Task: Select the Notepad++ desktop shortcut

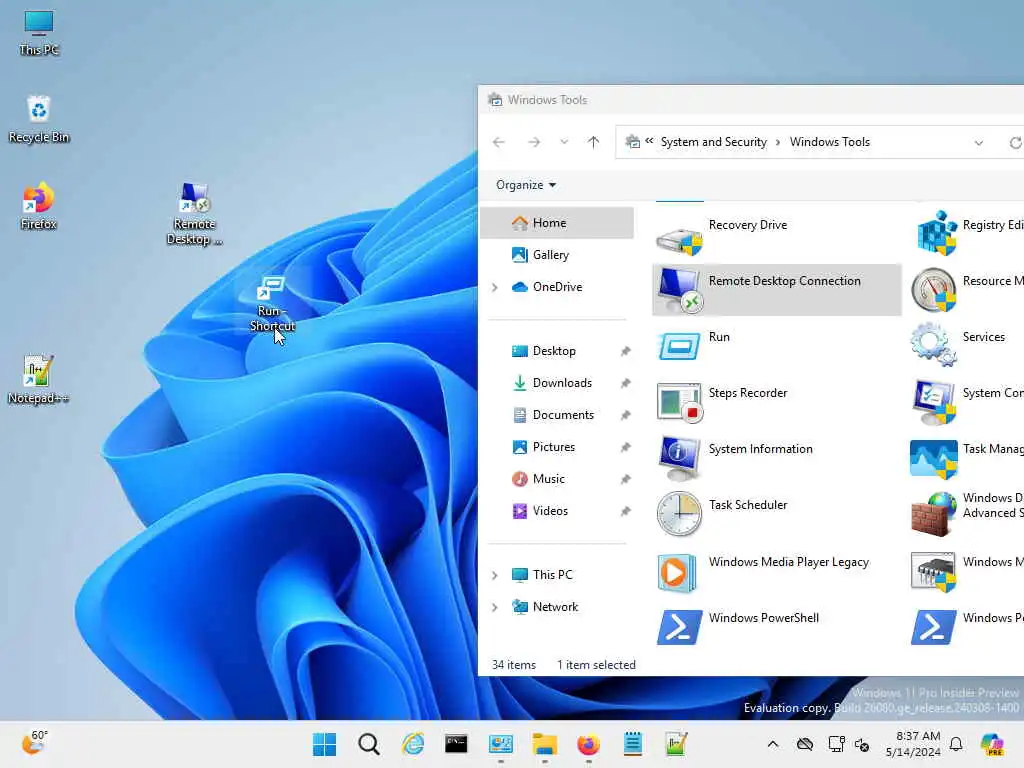Action: pyautogui.click(x=38, y=379)
